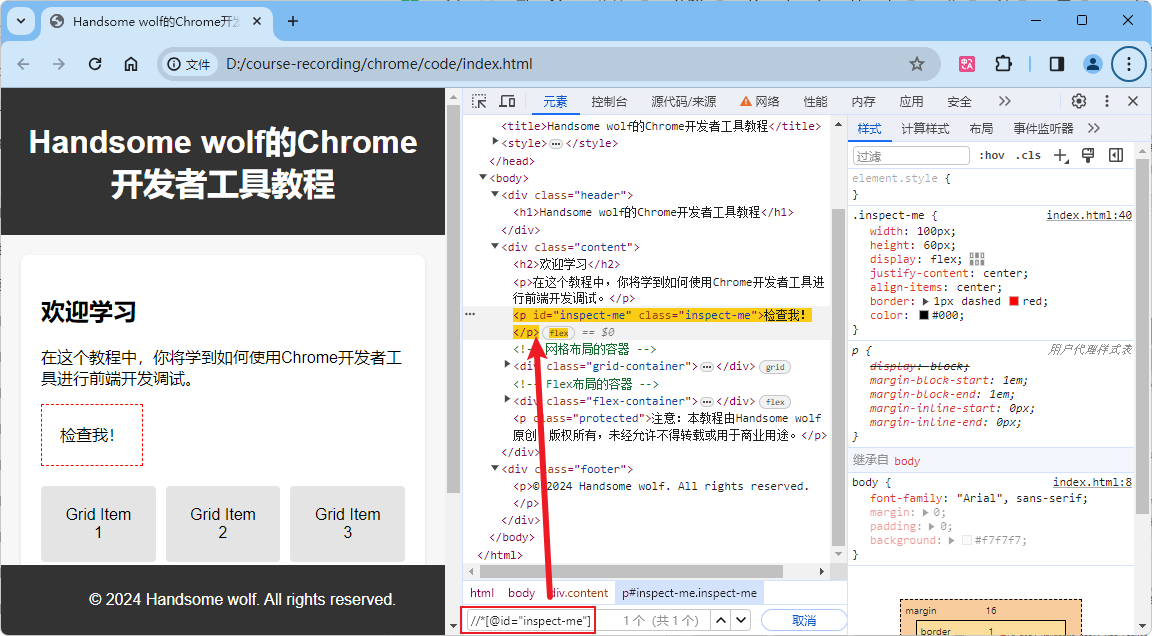Open flexbox editor icon next to display: flex
1152x636 pixels.
coord(976,259)
